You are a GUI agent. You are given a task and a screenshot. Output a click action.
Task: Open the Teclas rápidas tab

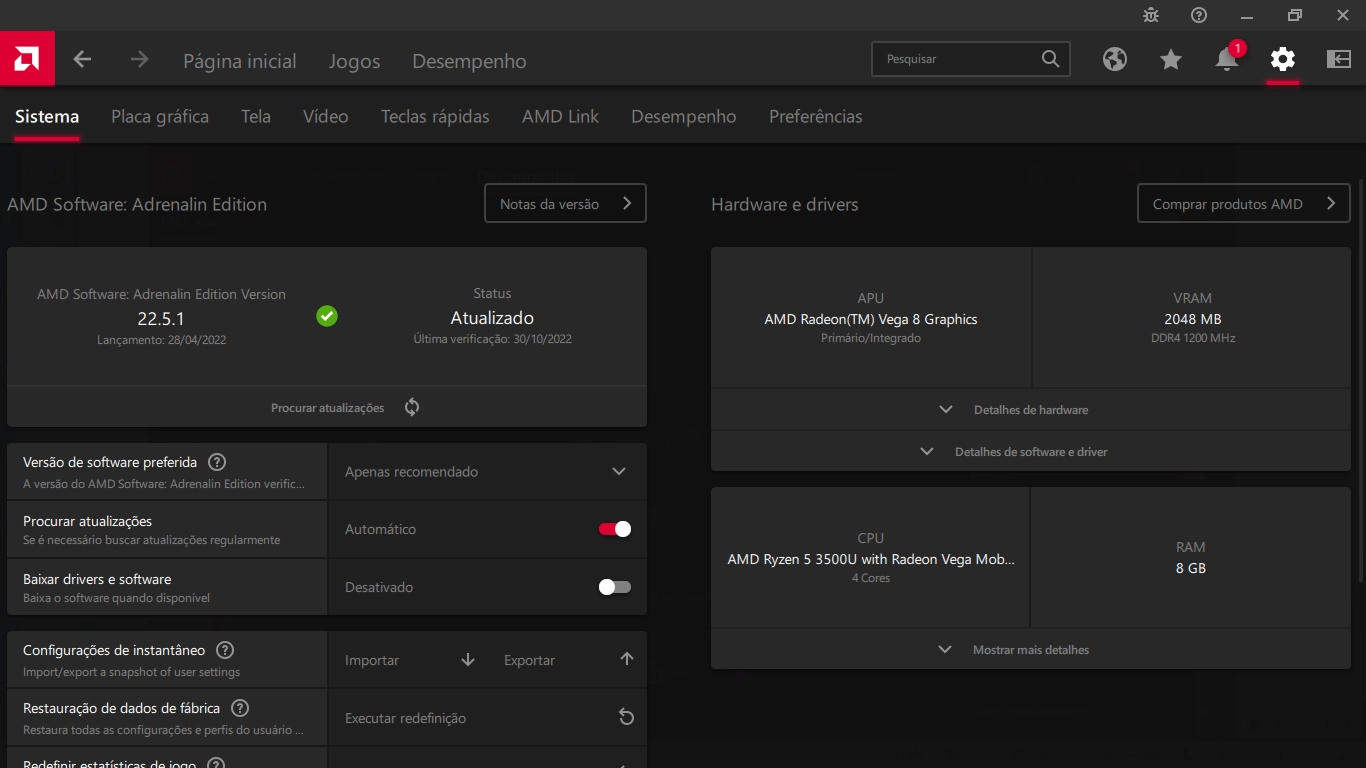click(x=435, y=117)
